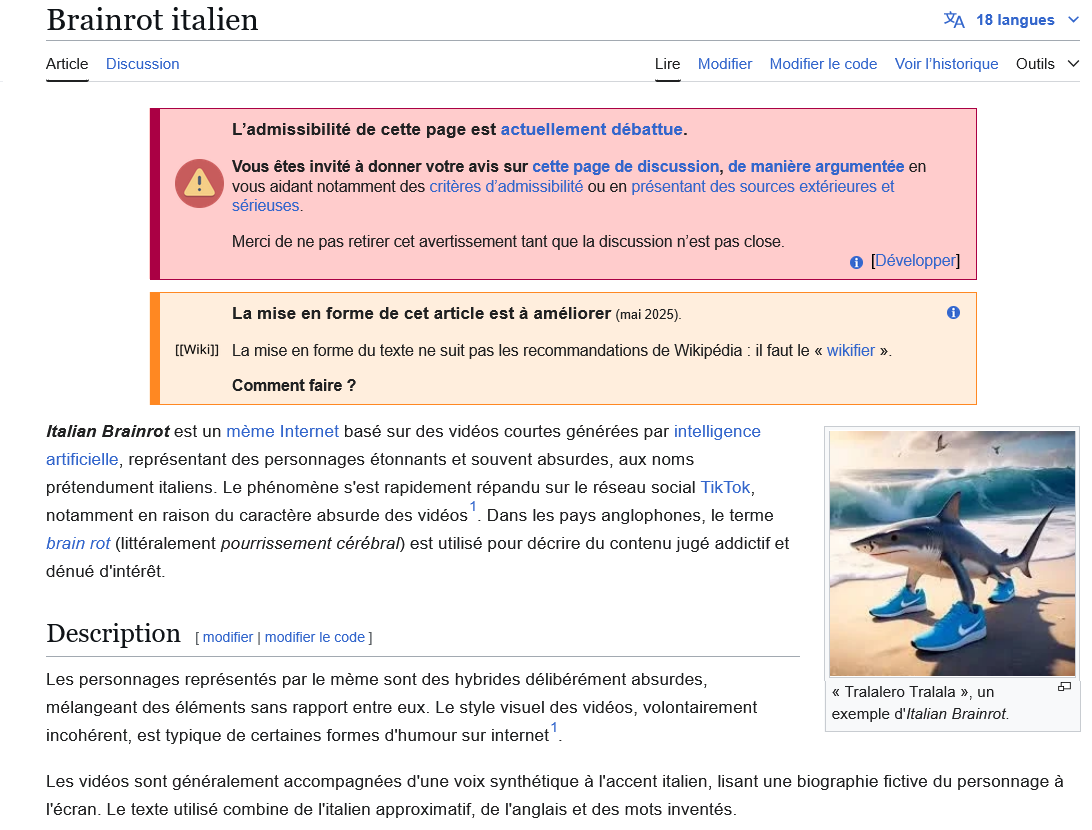Click the Description section heading
Viewport: 1092px width, 830px height.
coord(114,634)
